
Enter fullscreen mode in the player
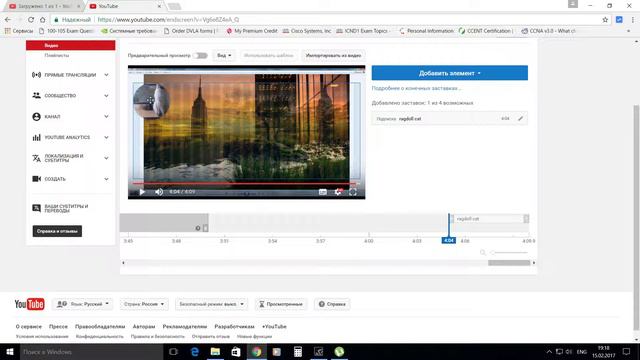(353, 192)
